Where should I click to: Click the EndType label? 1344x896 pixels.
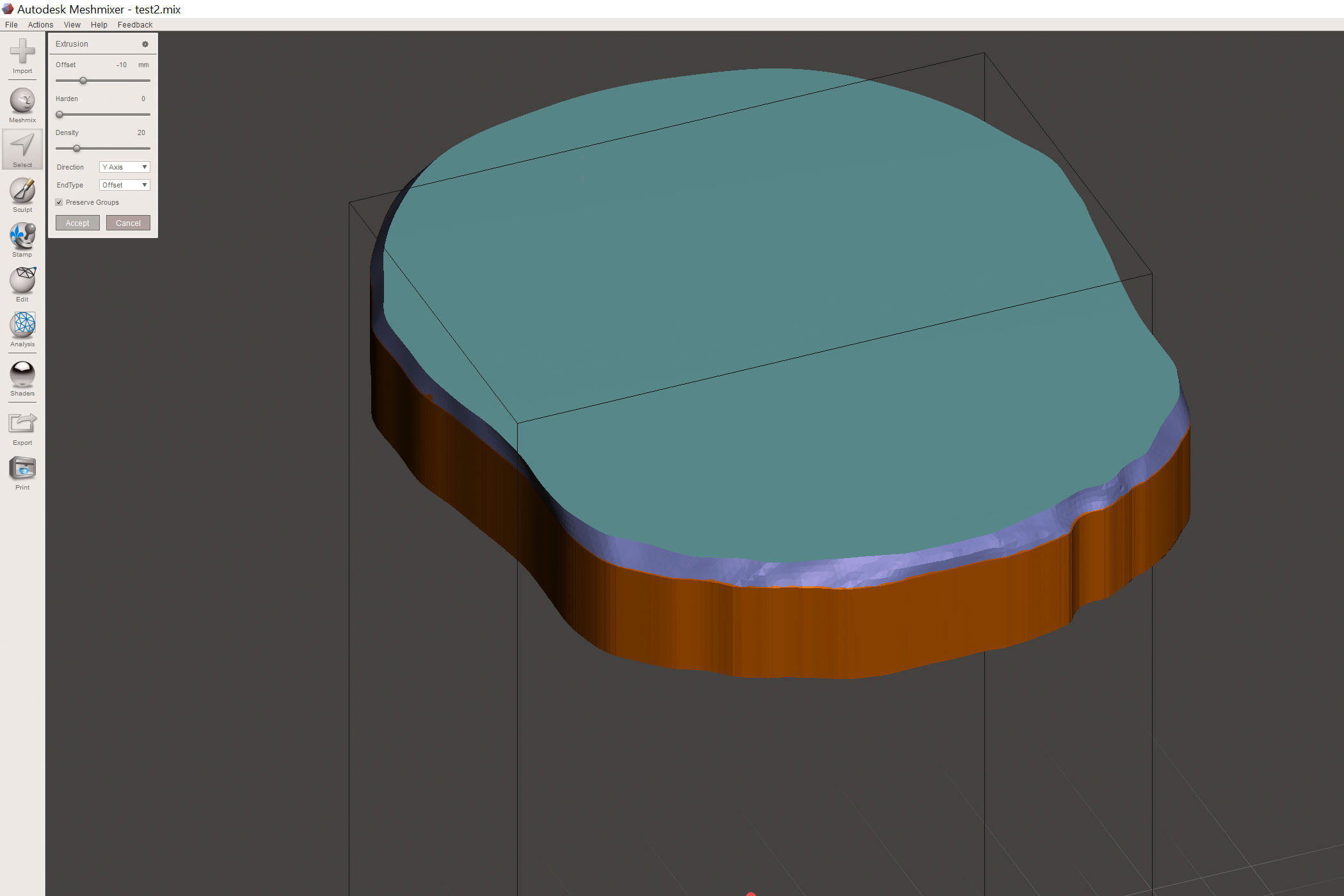(70, 185)
